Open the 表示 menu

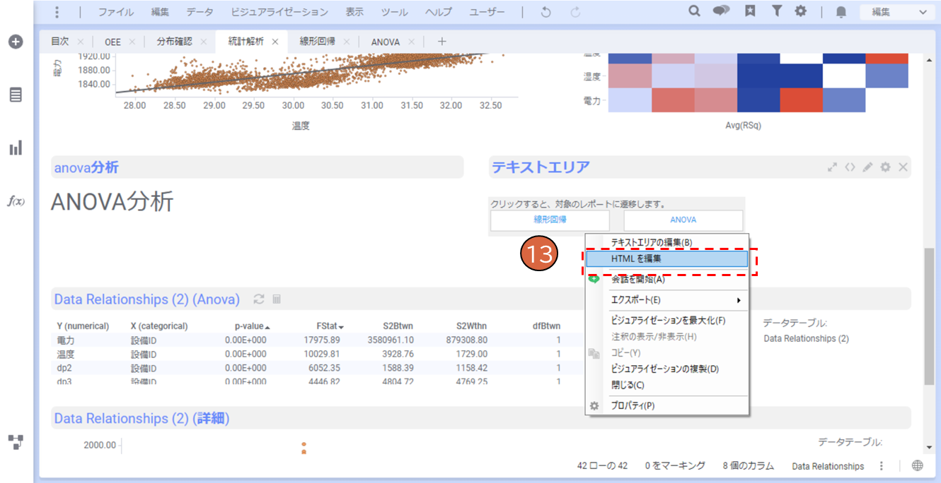click(355, 12)
